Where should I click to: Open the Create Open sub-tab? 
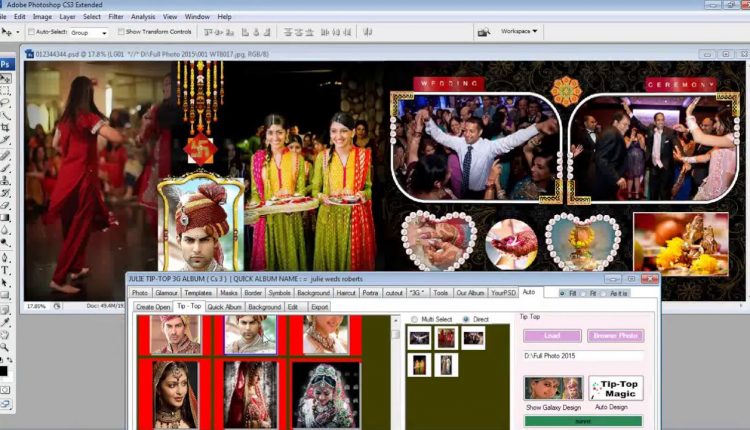pyautogui.click(x=153, y=307)
